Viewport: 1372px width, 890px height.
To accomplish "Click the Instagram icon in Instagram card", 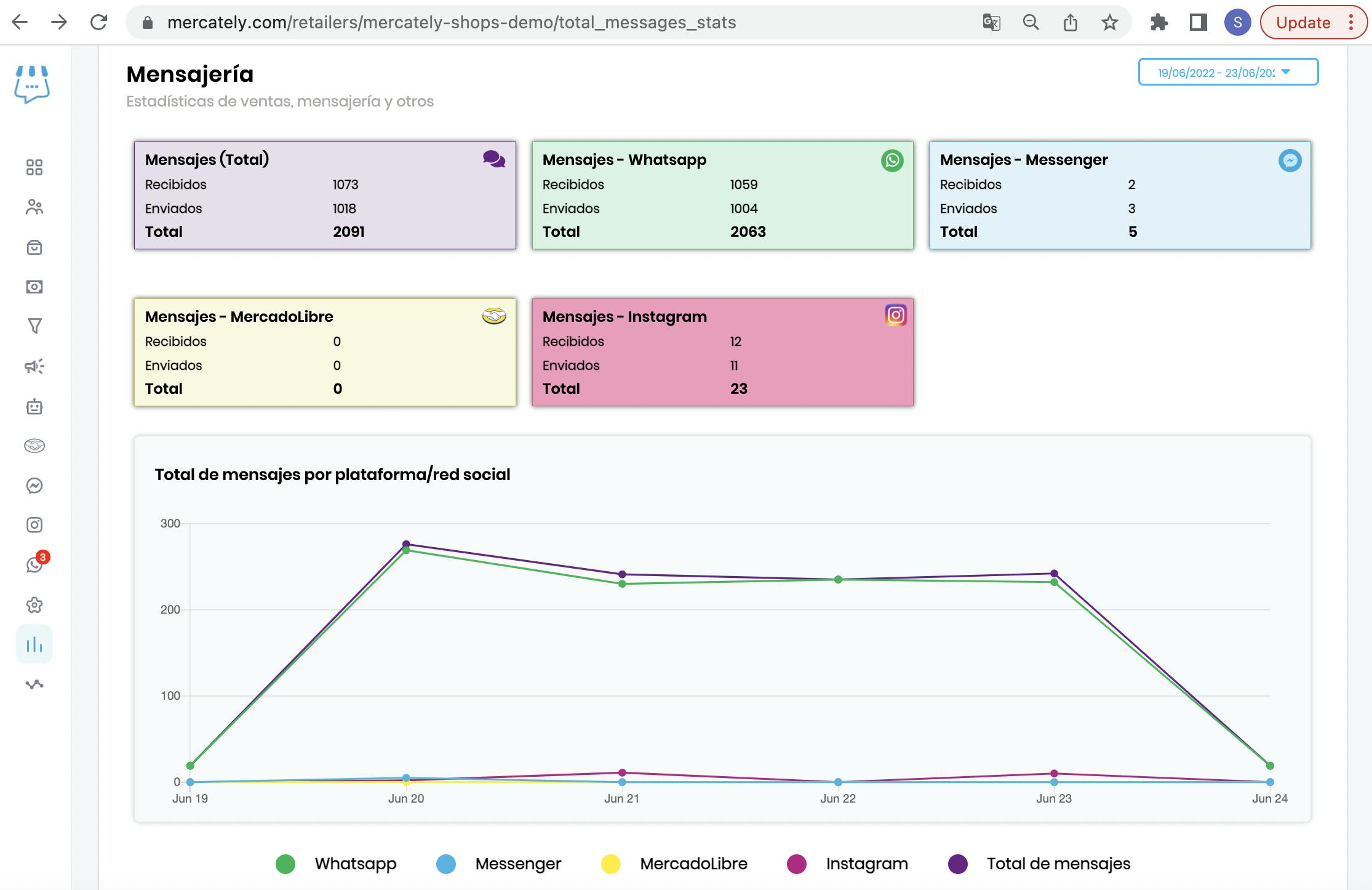I will tap(896, 315).
